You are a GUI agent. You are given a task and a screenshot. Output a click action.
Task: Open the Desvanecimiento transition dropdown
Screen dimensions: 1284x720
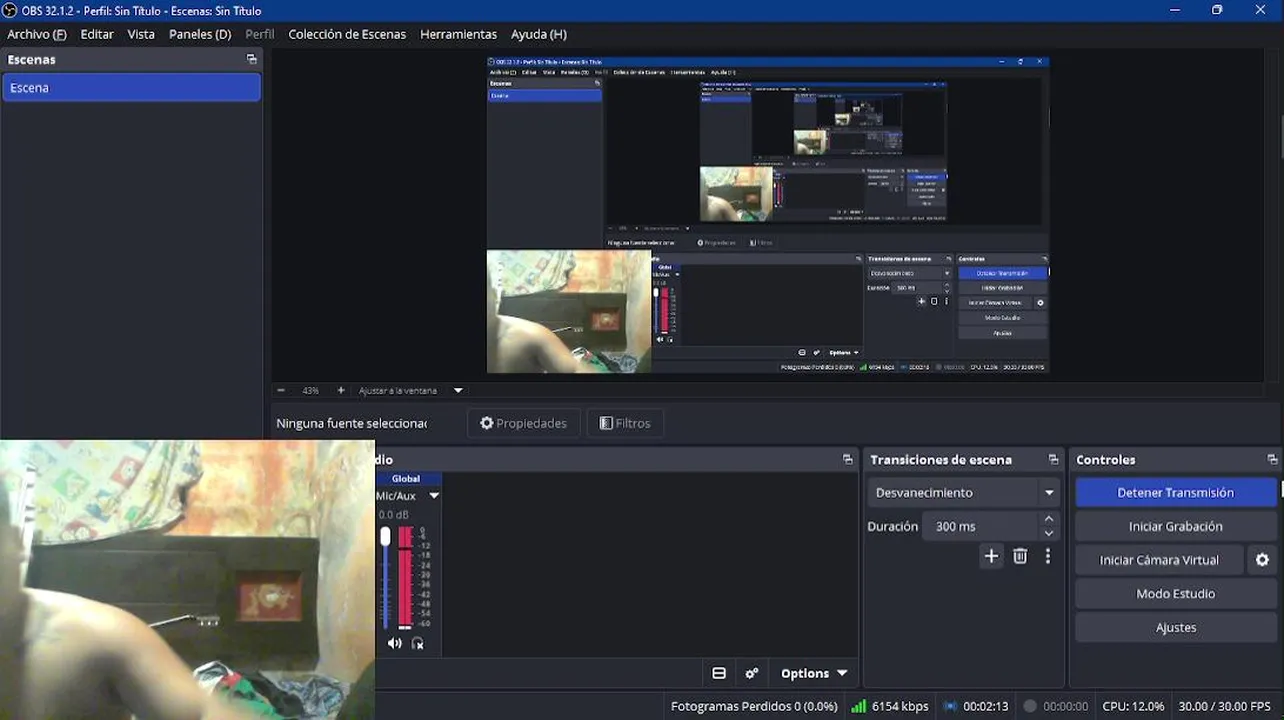[964, 492]
